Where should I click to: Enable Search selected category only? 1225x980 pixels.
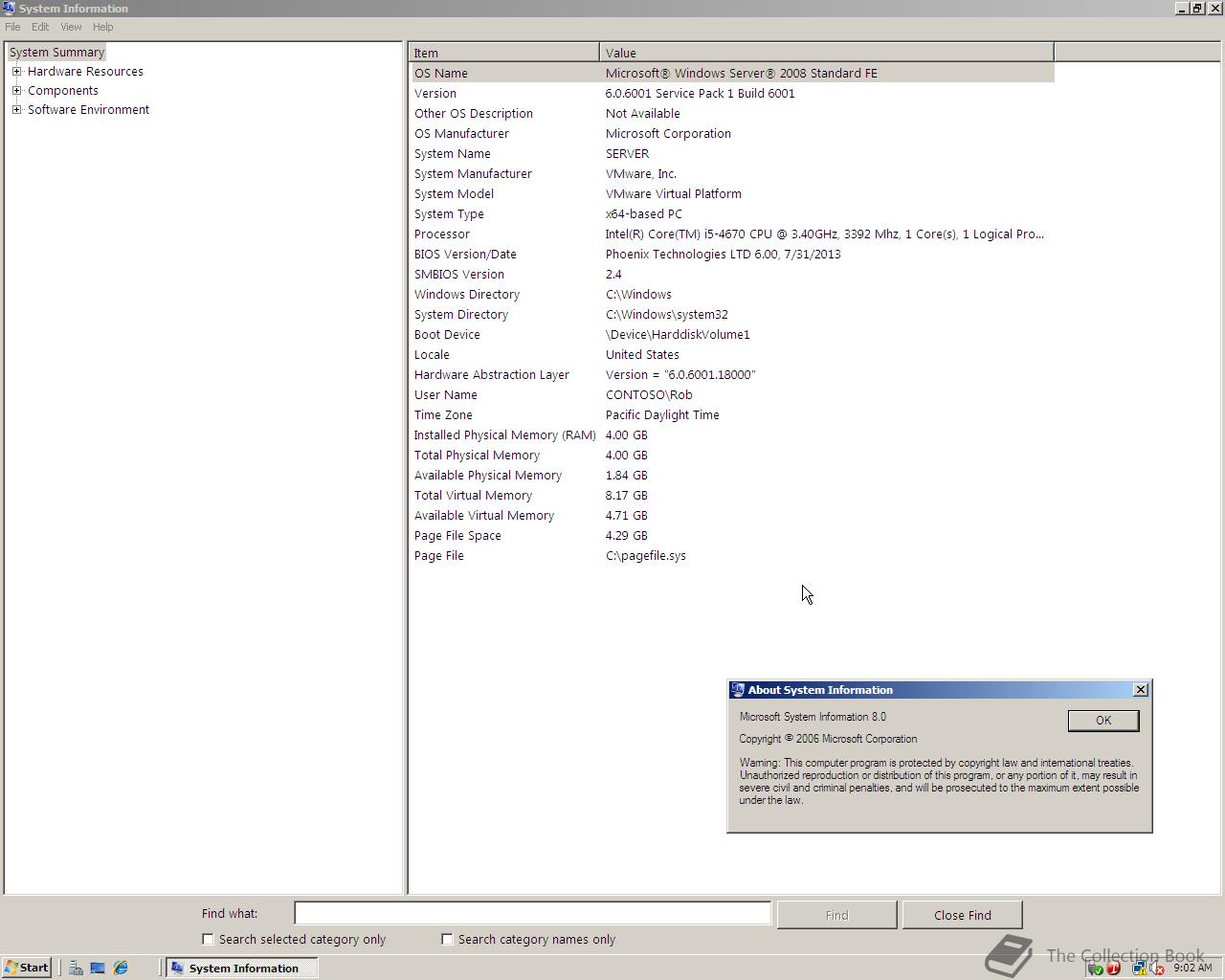208,939
